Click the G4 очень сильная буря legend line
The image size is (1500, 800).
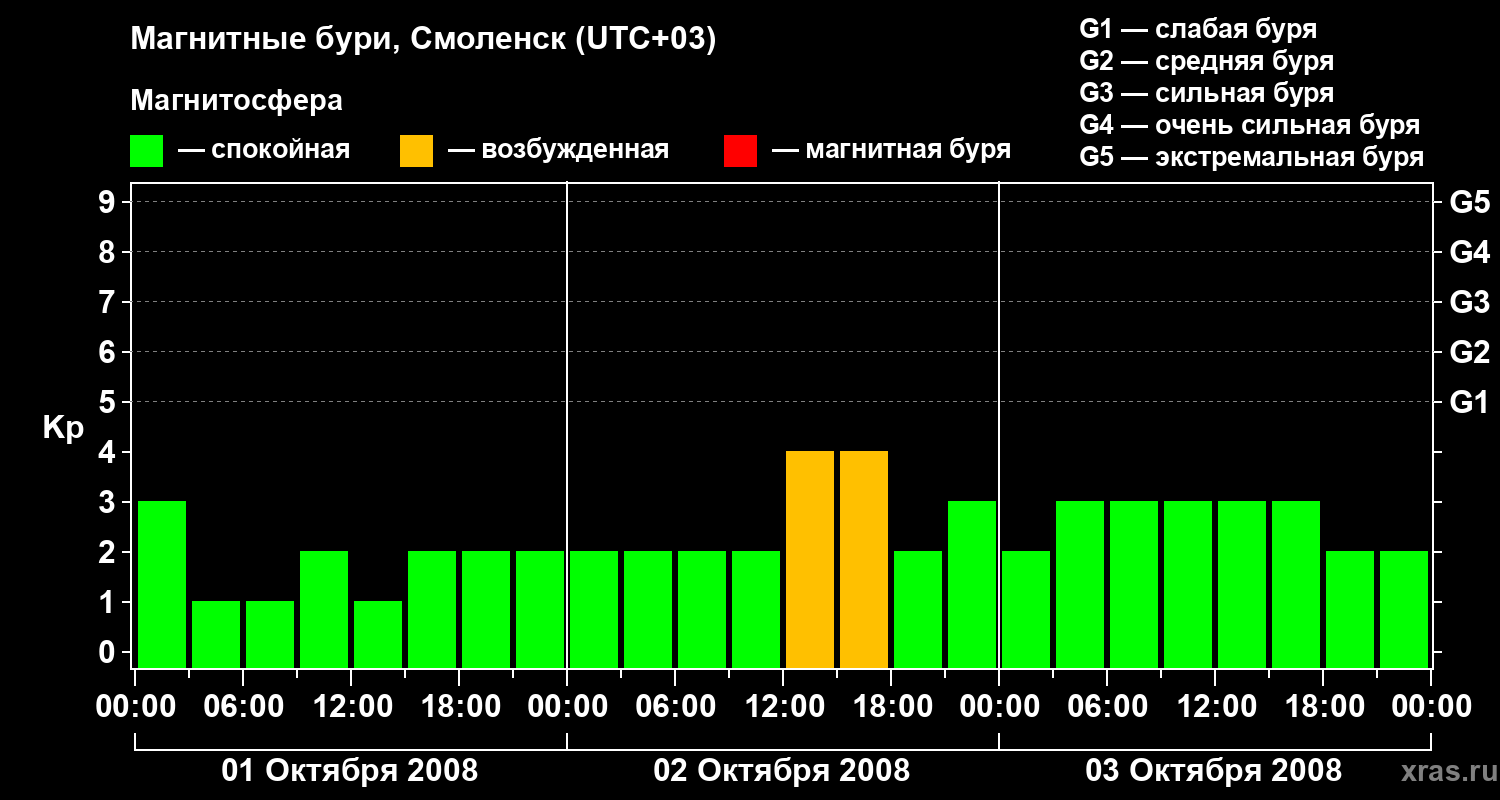click(x=1250, y=125)
